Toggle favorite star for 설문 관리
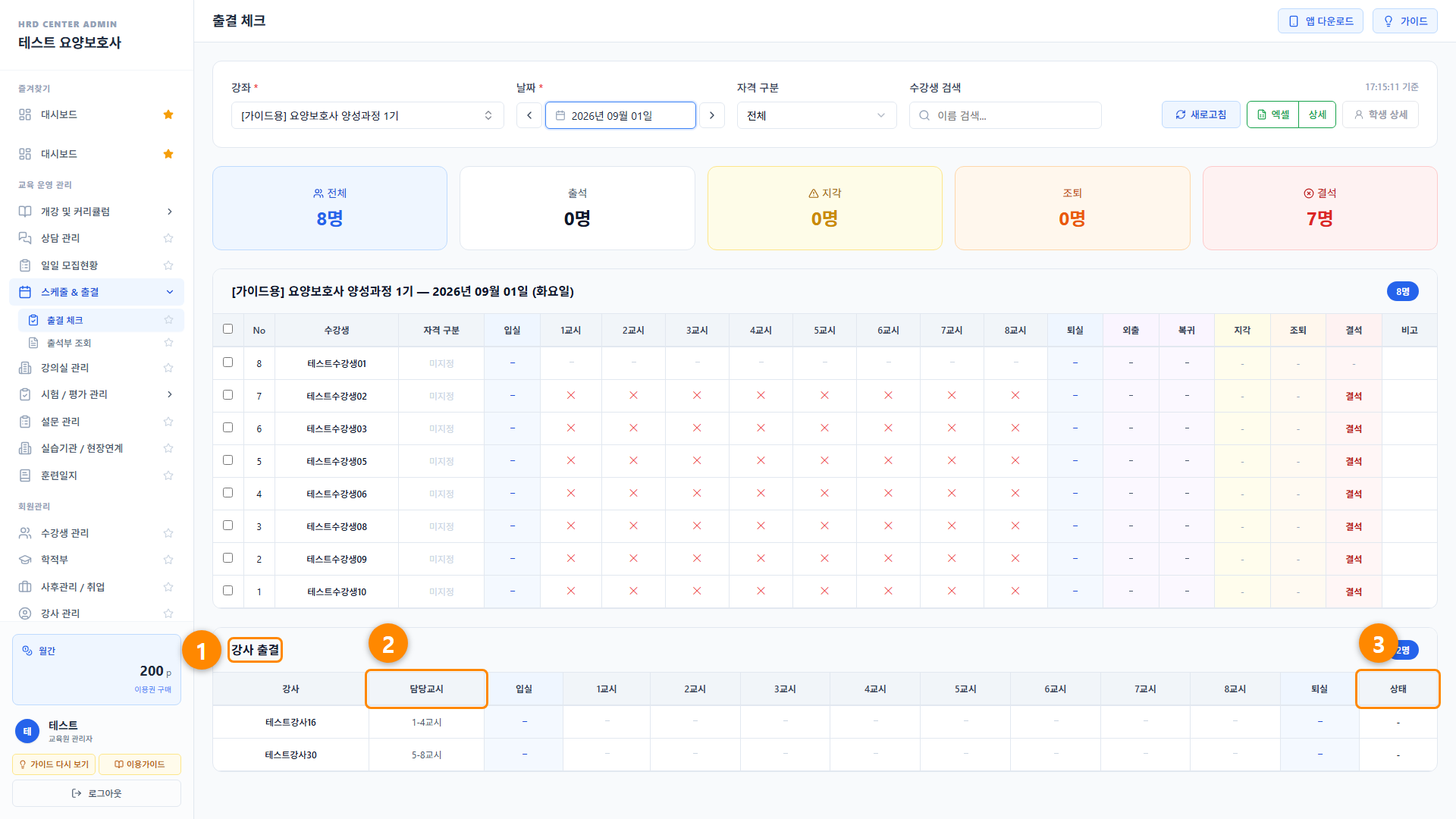 (168, 422)
